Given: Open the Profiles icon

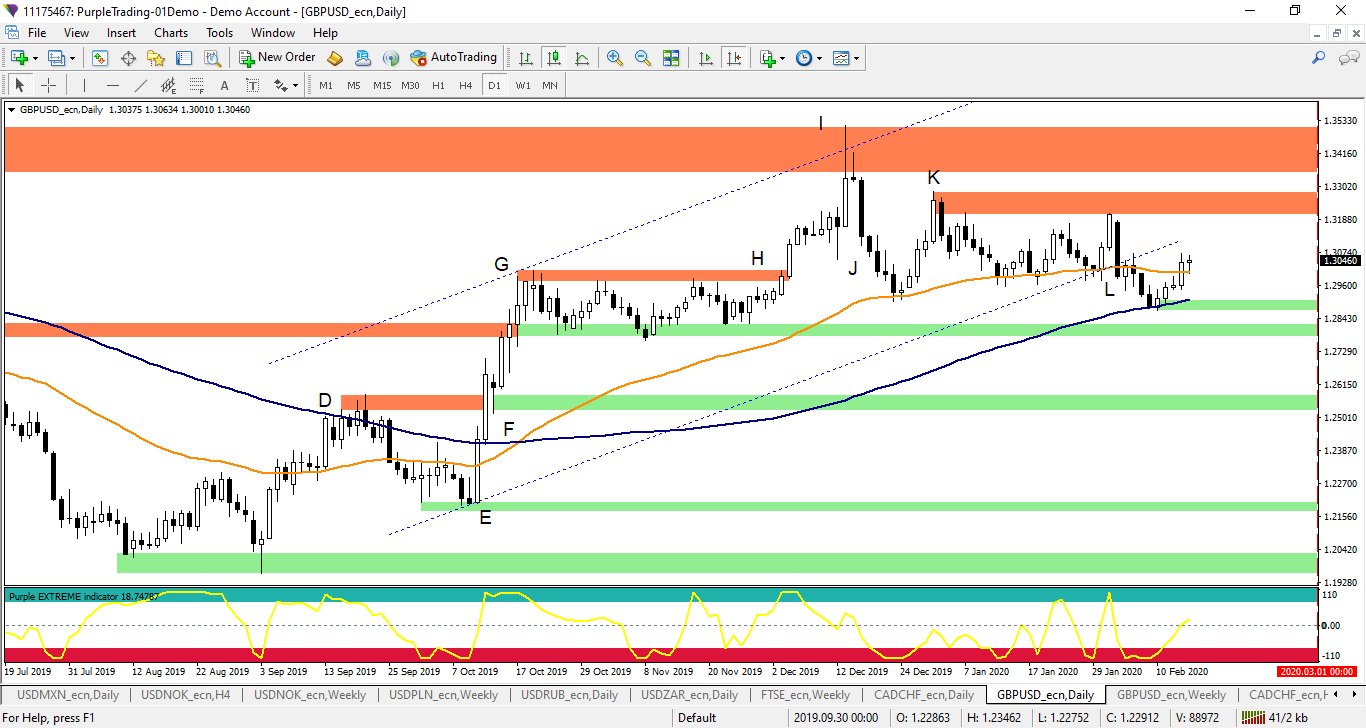Looking at the screenshot, I should click(x=56, y=58).
